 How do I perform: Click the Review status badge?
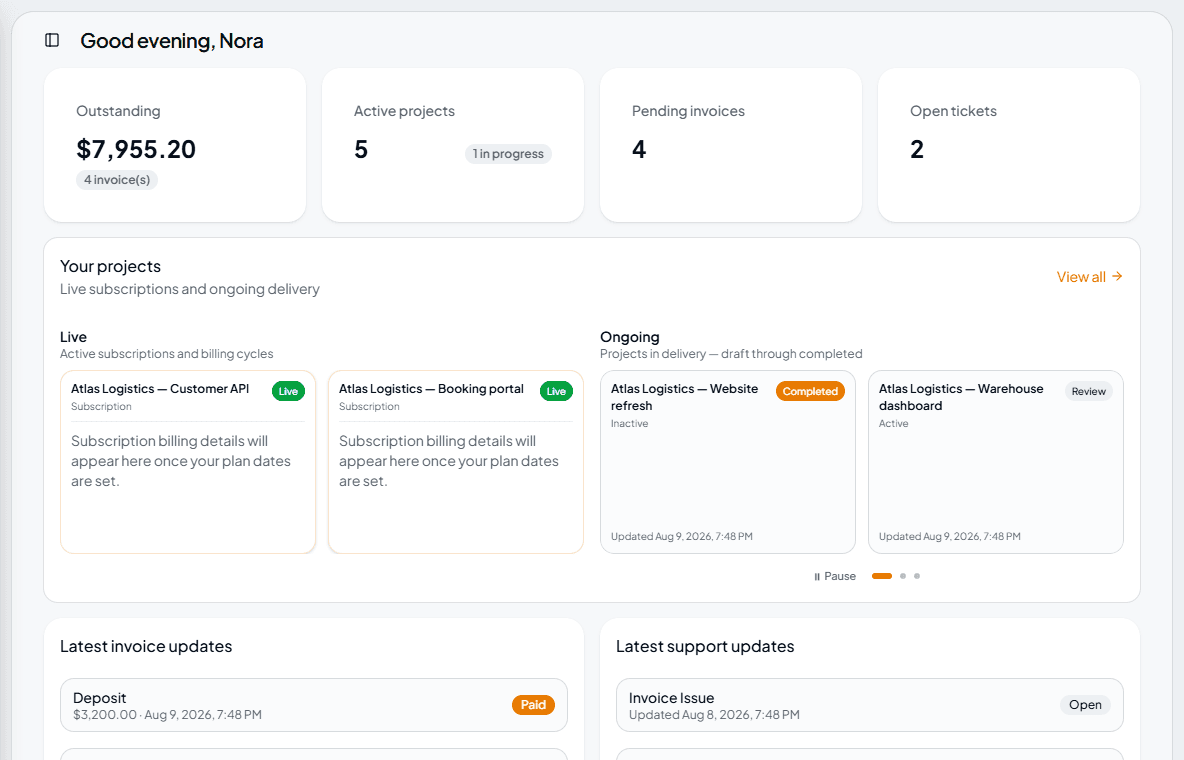[1088, 391]
